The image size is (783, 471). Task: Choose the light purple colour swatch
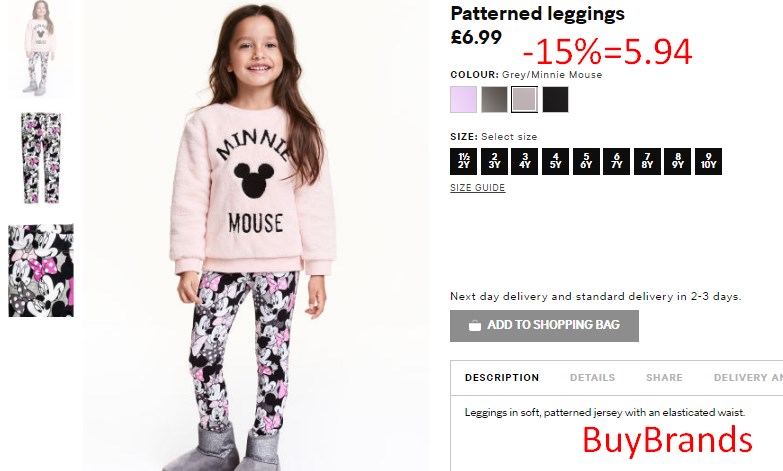tap(463, 99)
